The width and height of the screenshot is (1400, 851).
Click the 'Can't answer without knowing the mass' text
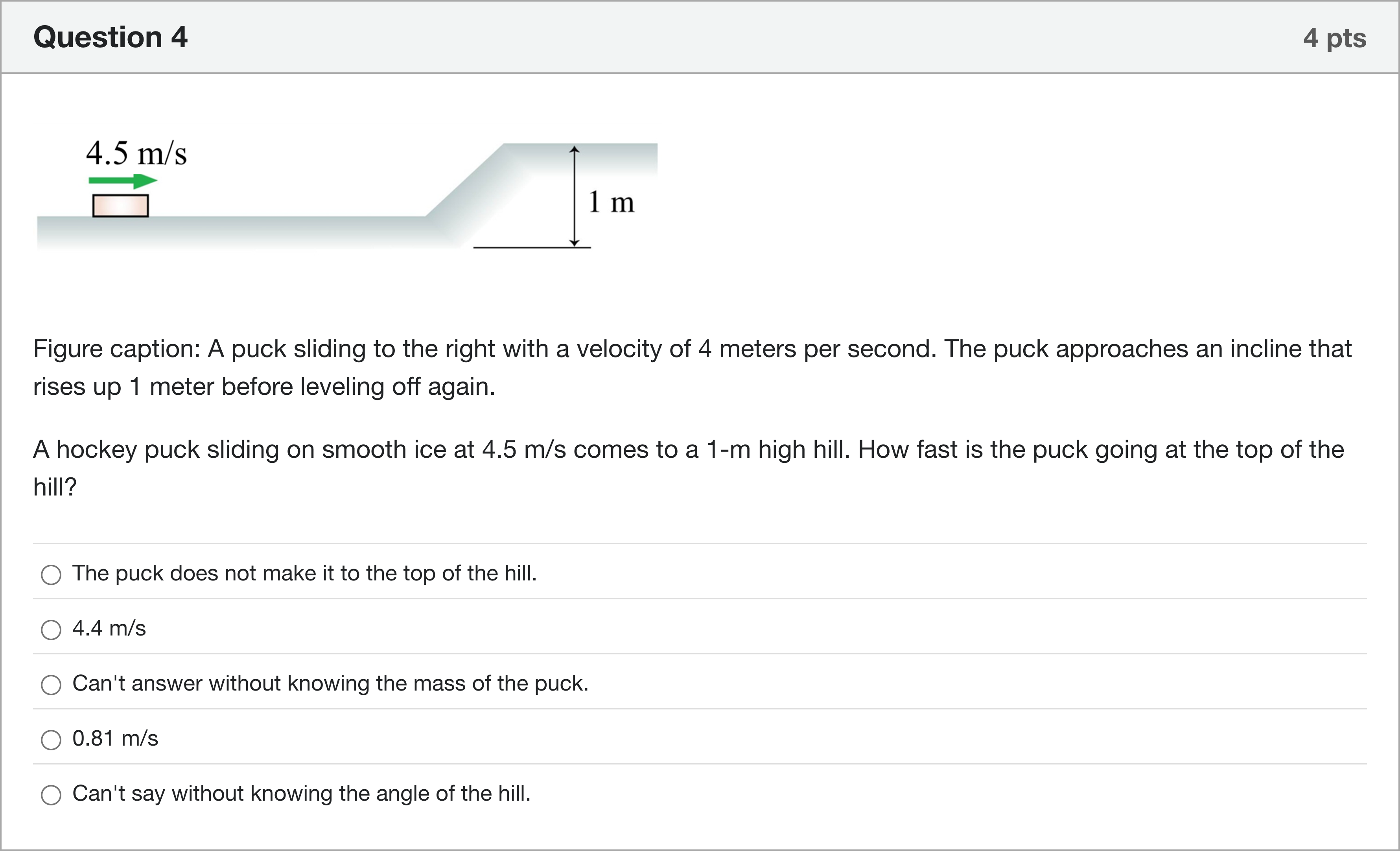[x=330, y=683]
